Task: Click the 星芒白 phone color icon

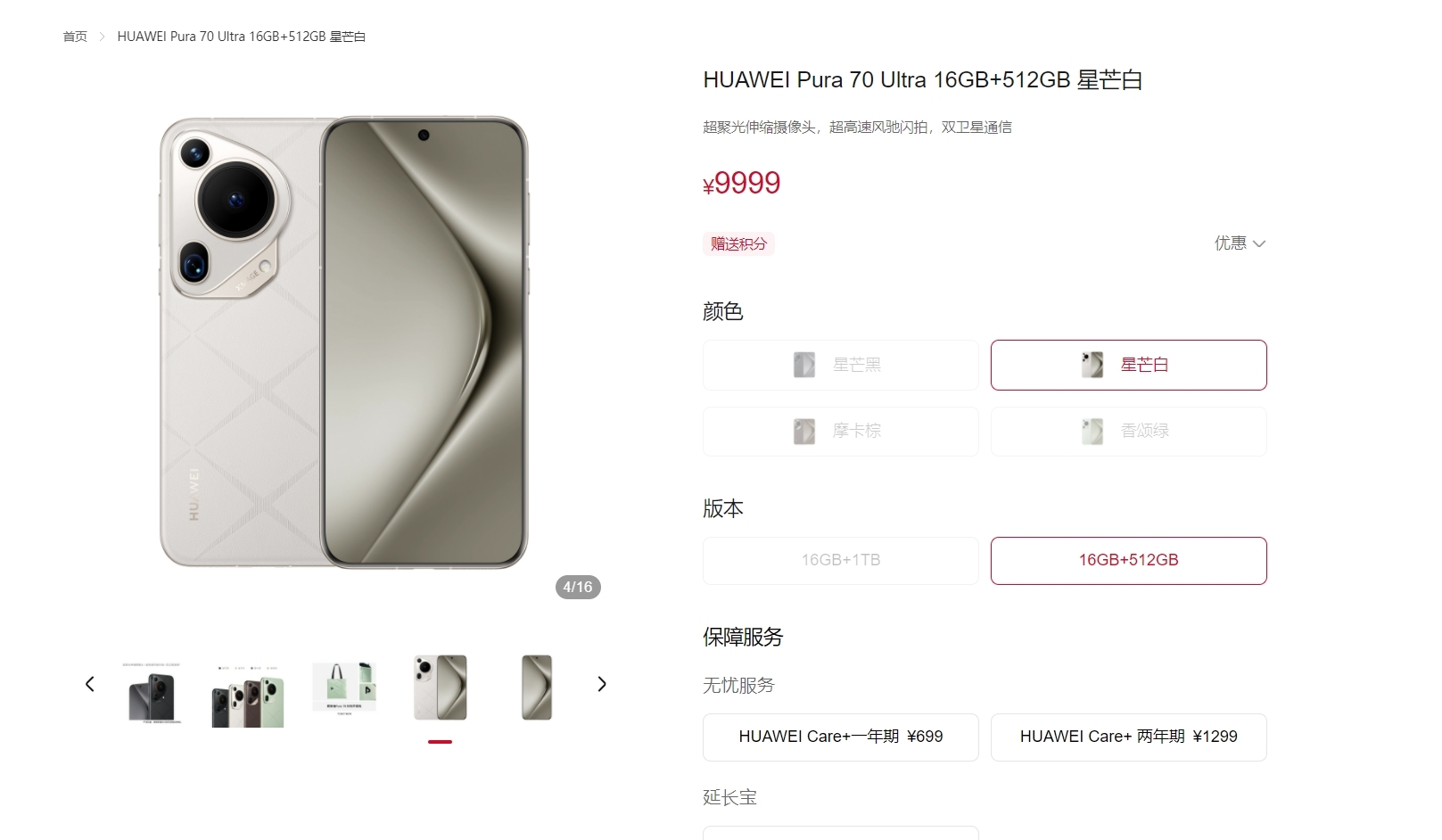Action: tap(1092, 365)
